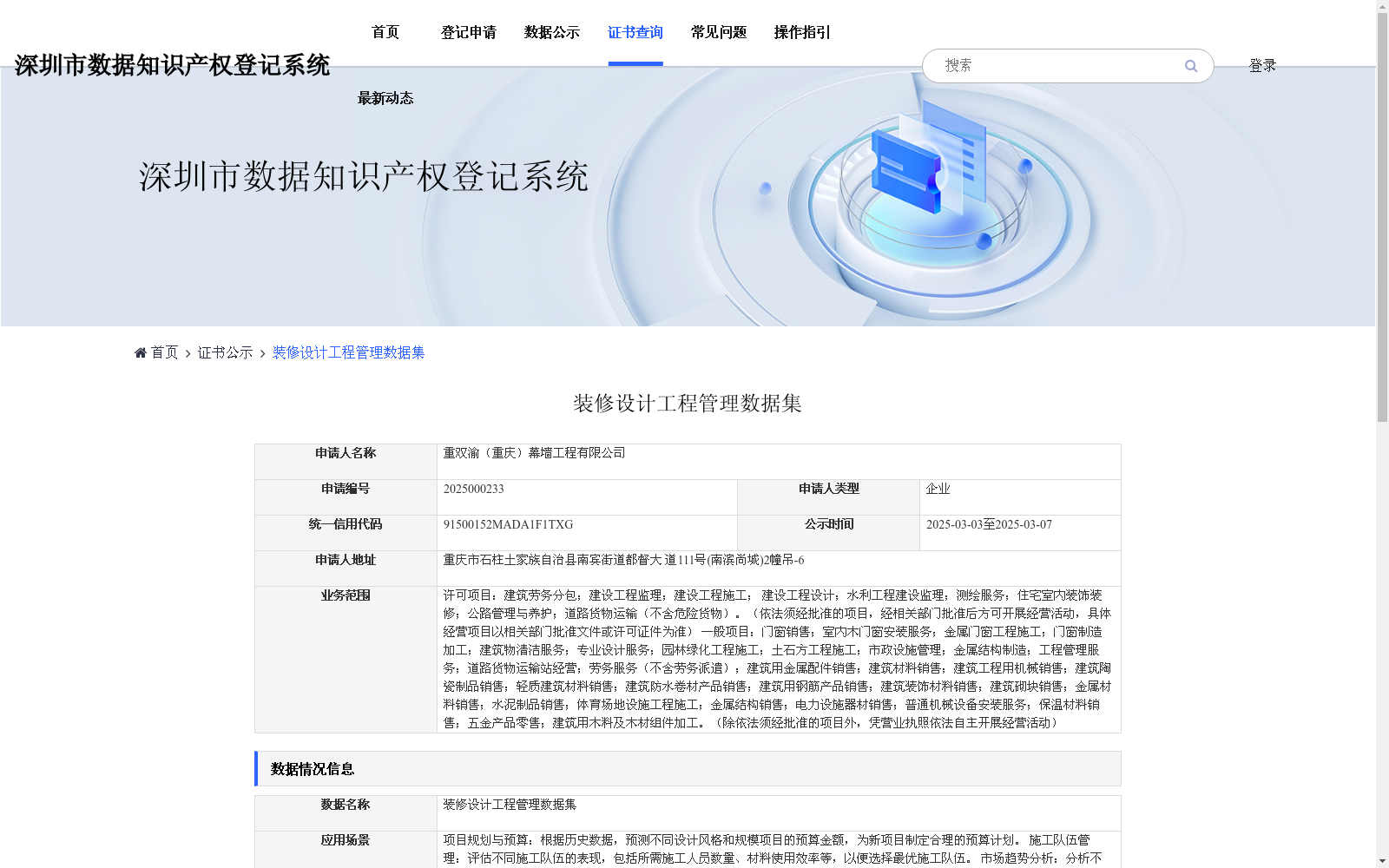1389x868 pixels.
Task: Click the 公示时间 label cell
Action: click(829, 533)
